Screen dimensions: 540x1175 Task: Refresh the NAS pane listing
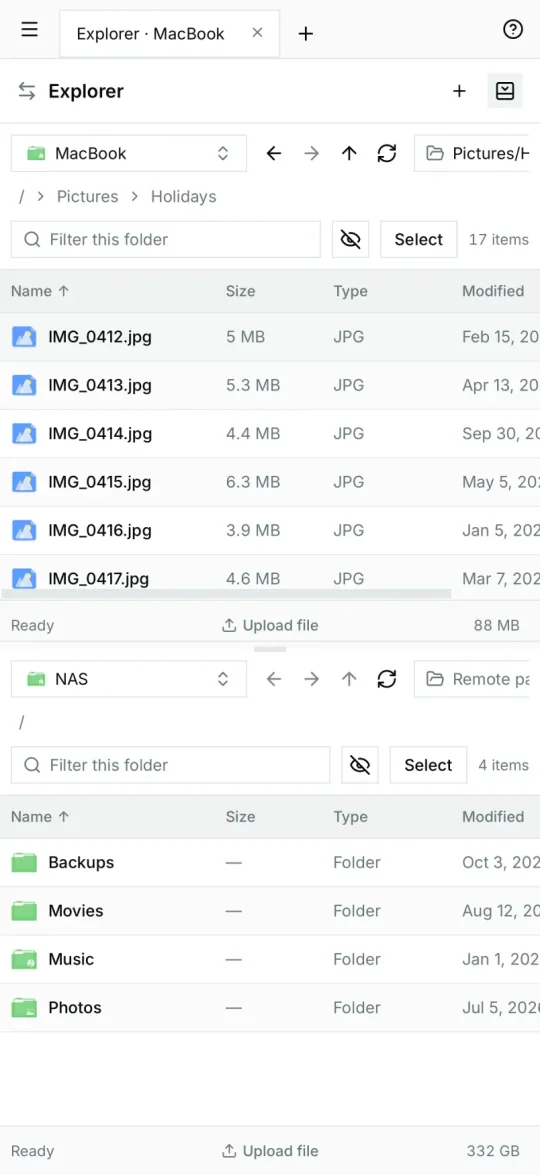tap(386, 680)
